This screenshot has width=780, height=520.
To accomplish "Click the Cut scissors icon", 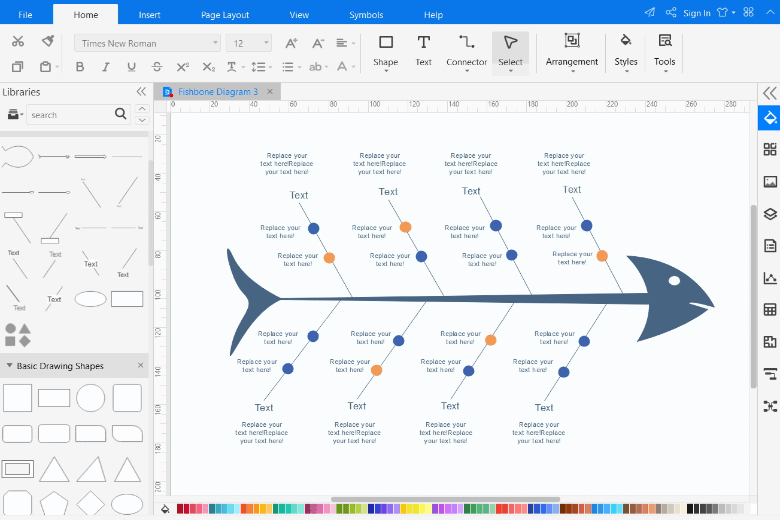I will pos(18,41).
